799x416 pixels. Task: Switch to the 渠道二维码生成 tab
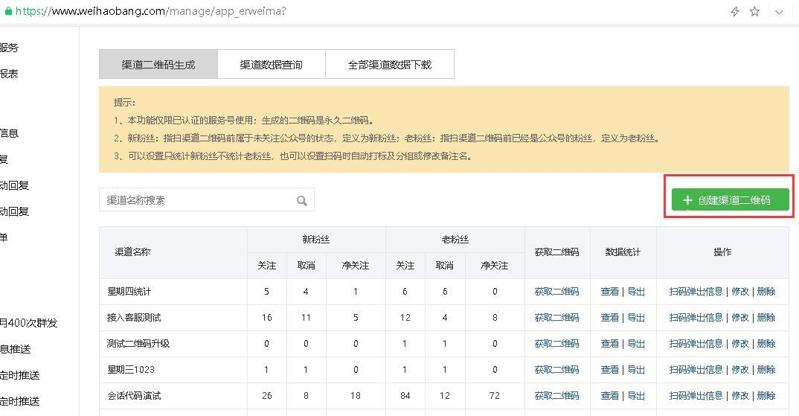[158, 65]
